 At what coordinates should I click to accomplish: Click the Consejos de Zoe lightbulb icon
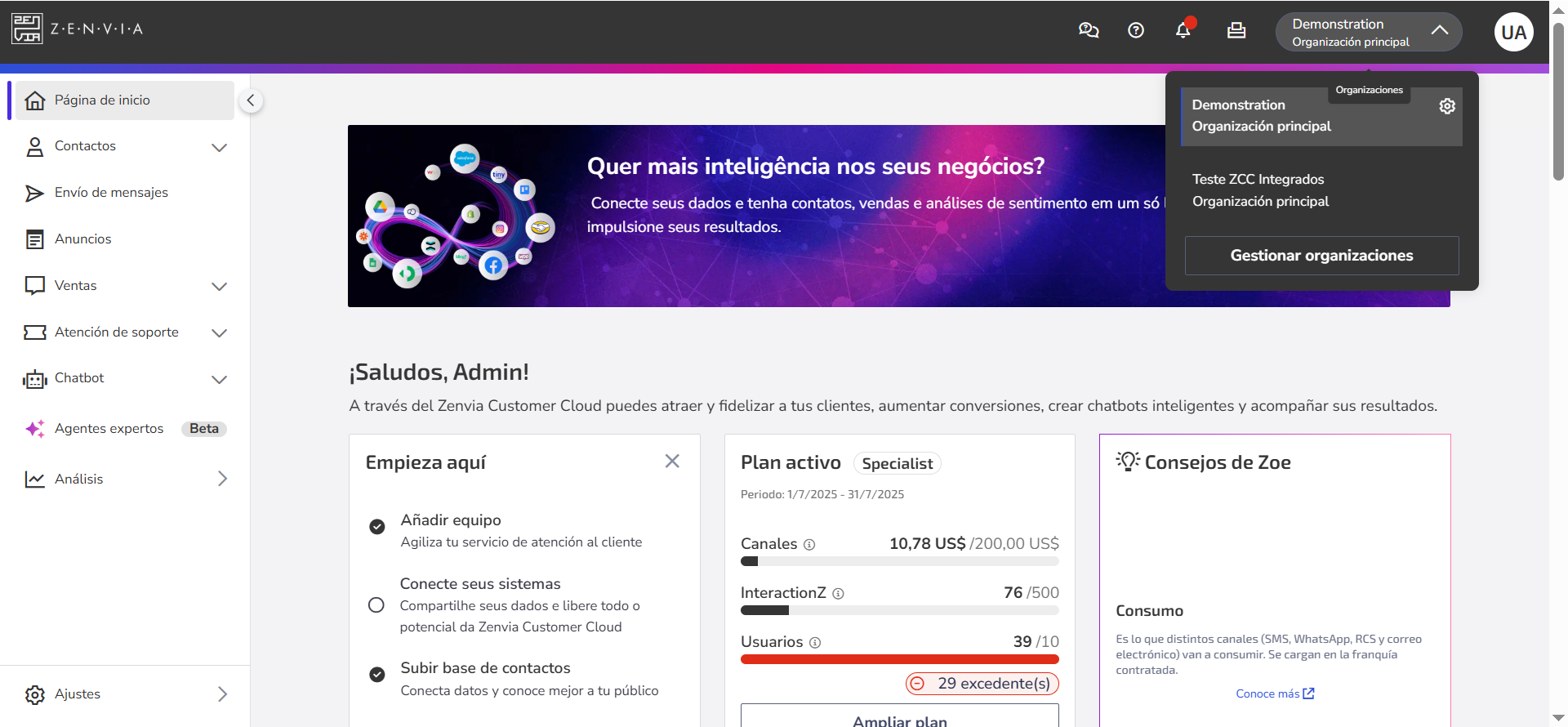(1128, 462)
